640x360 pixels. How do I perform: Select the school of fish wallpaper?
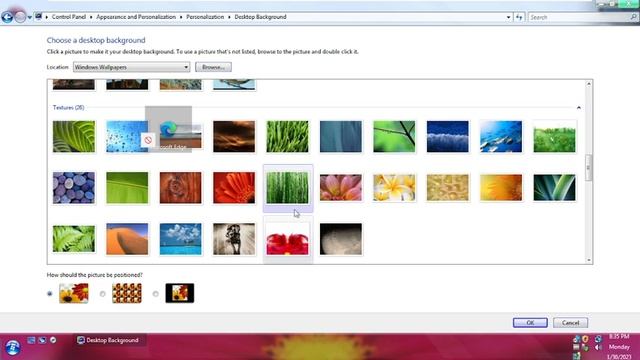[501, 136]
